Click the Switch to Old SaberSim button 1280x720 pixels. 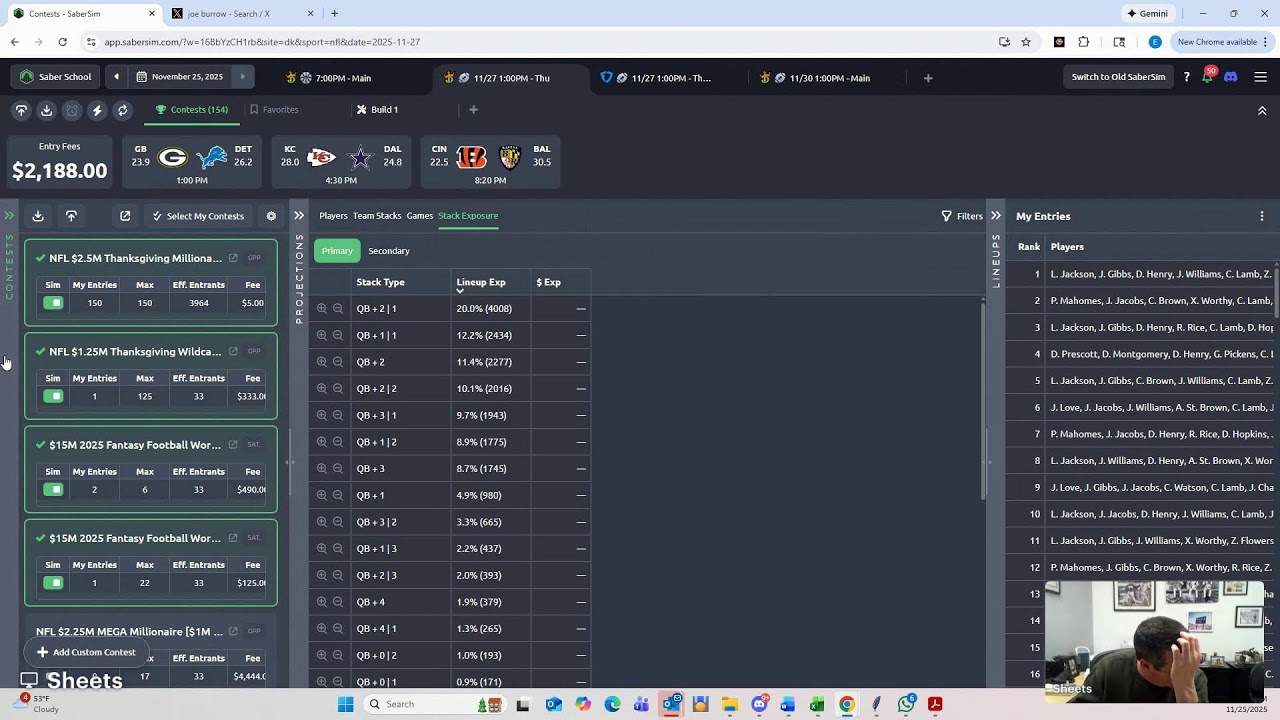coord(1118,77)
